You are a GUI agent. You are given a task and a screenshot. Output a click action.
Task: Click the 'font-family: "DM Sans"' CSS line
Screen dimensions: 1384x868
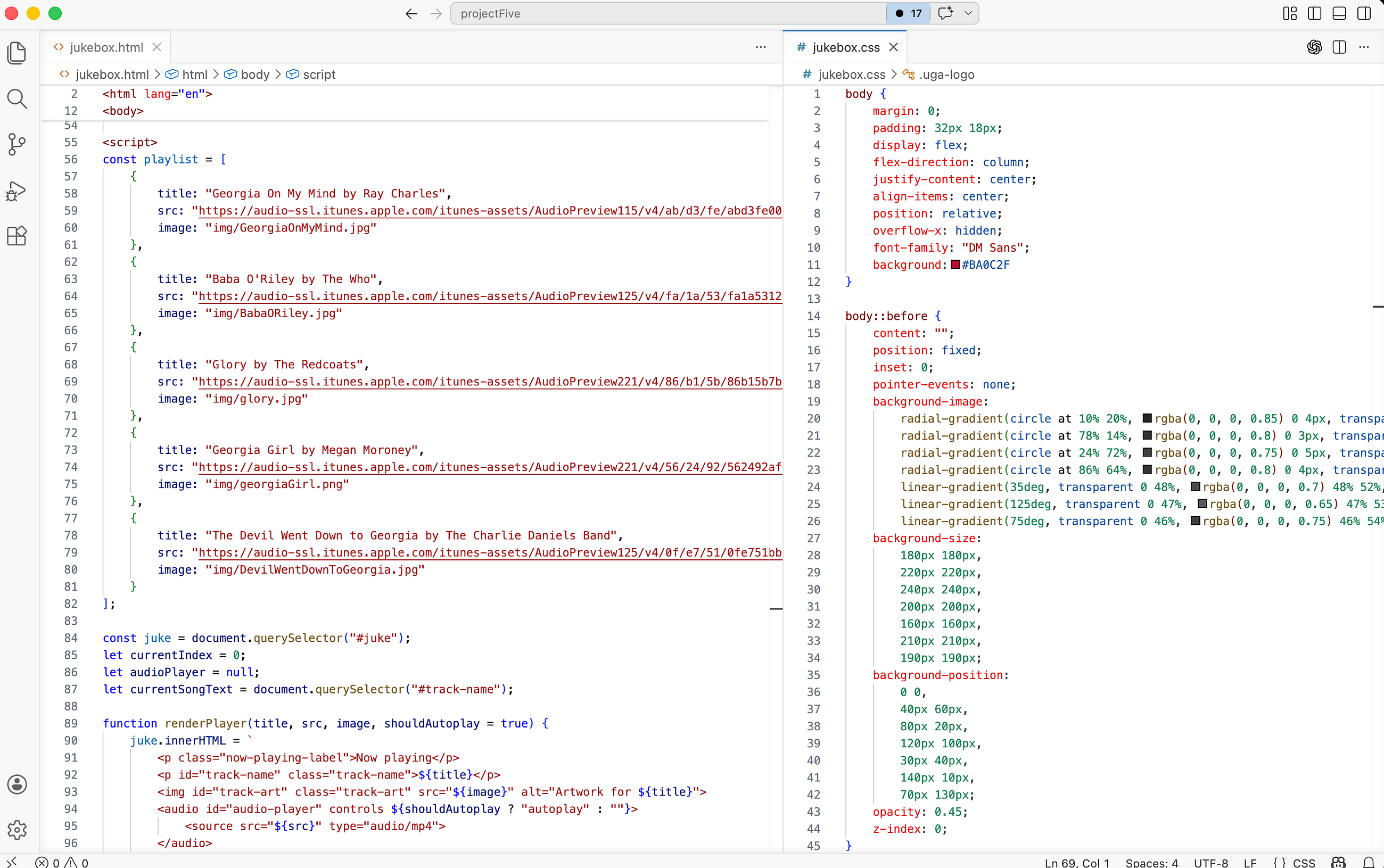coord(951,247)
